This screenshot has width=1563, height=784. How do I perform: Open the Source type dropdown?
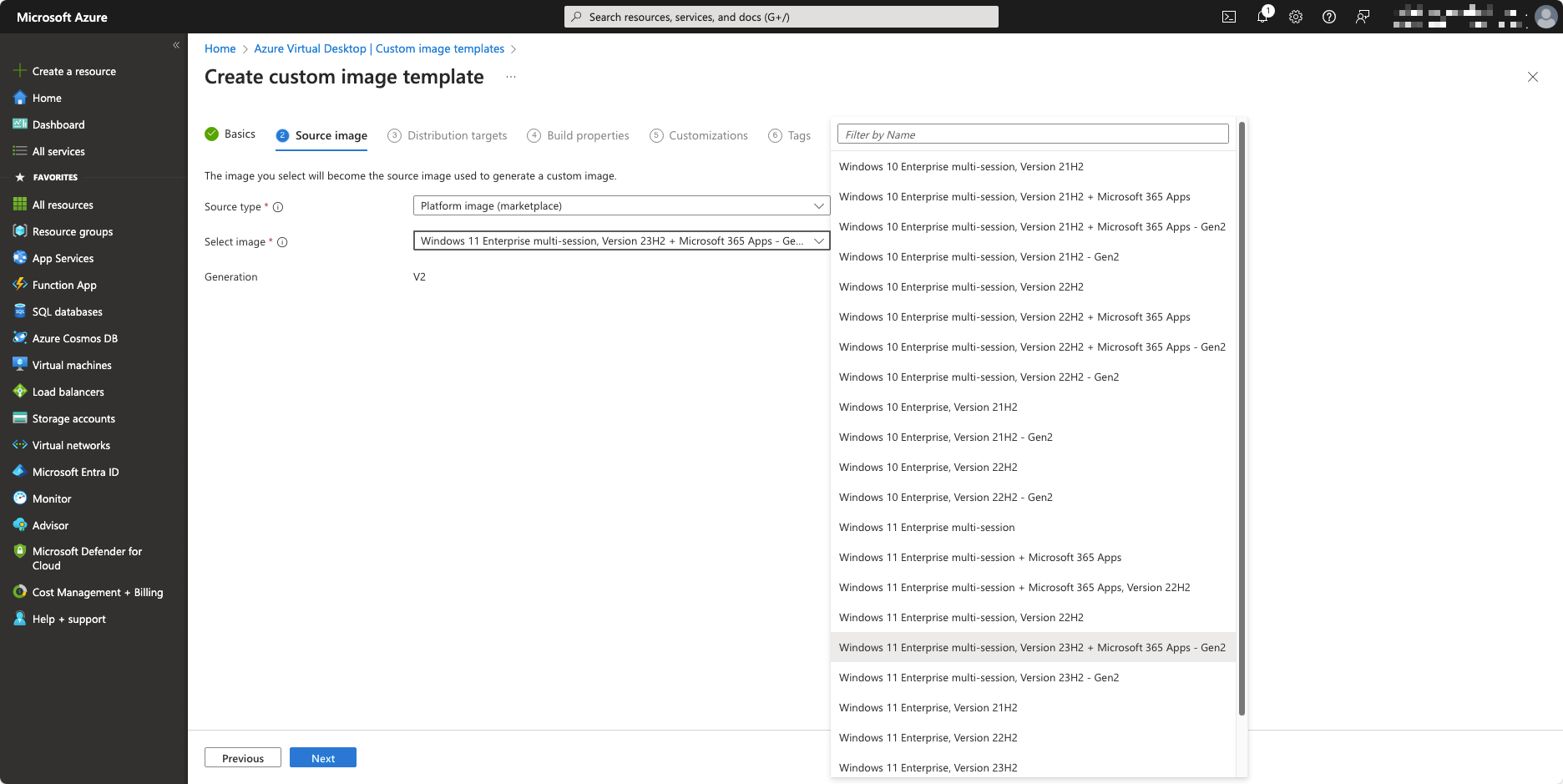(621, 205)
